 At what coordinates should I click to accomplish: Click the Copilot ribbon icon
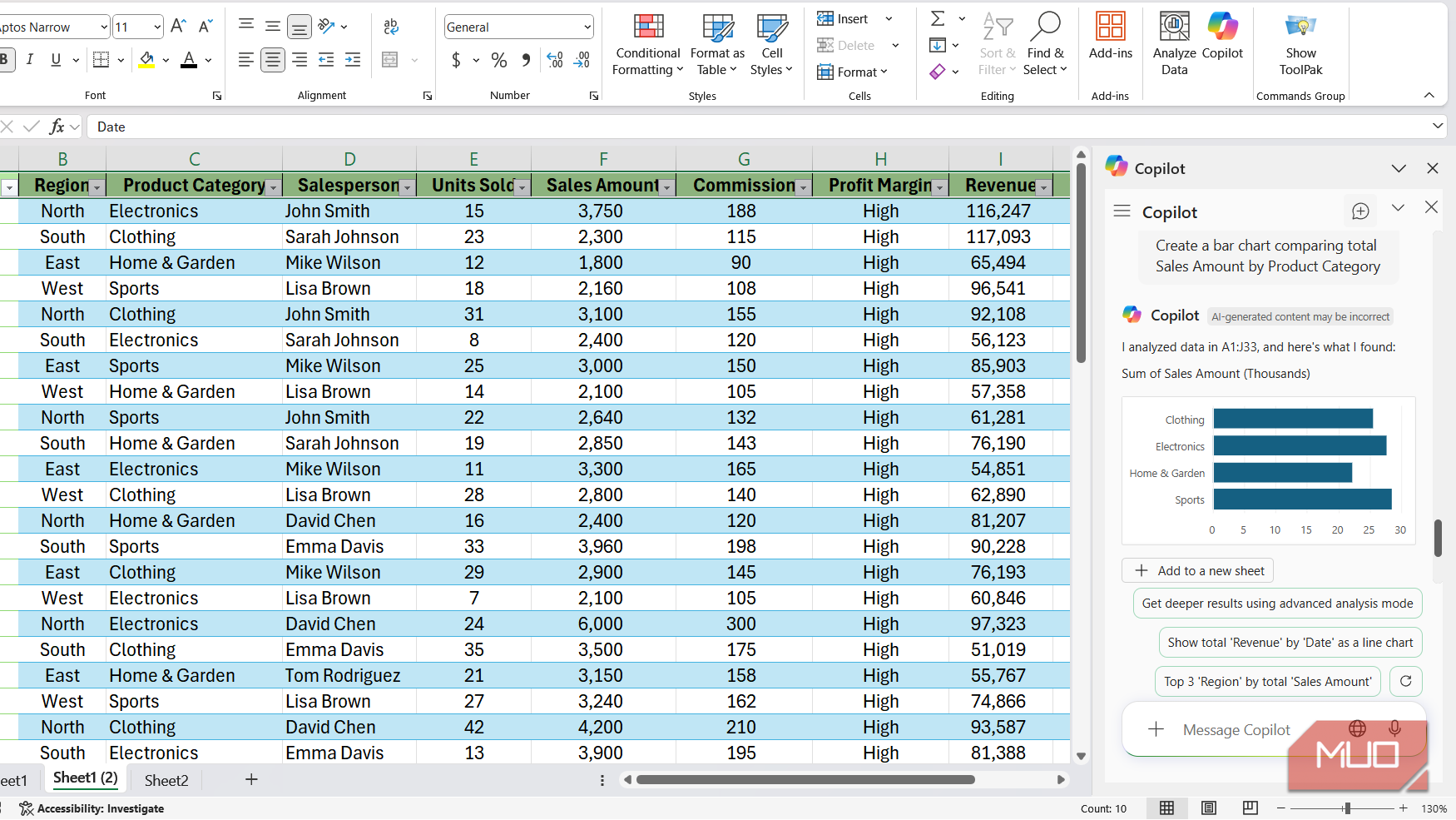(x=1222, y=36)
